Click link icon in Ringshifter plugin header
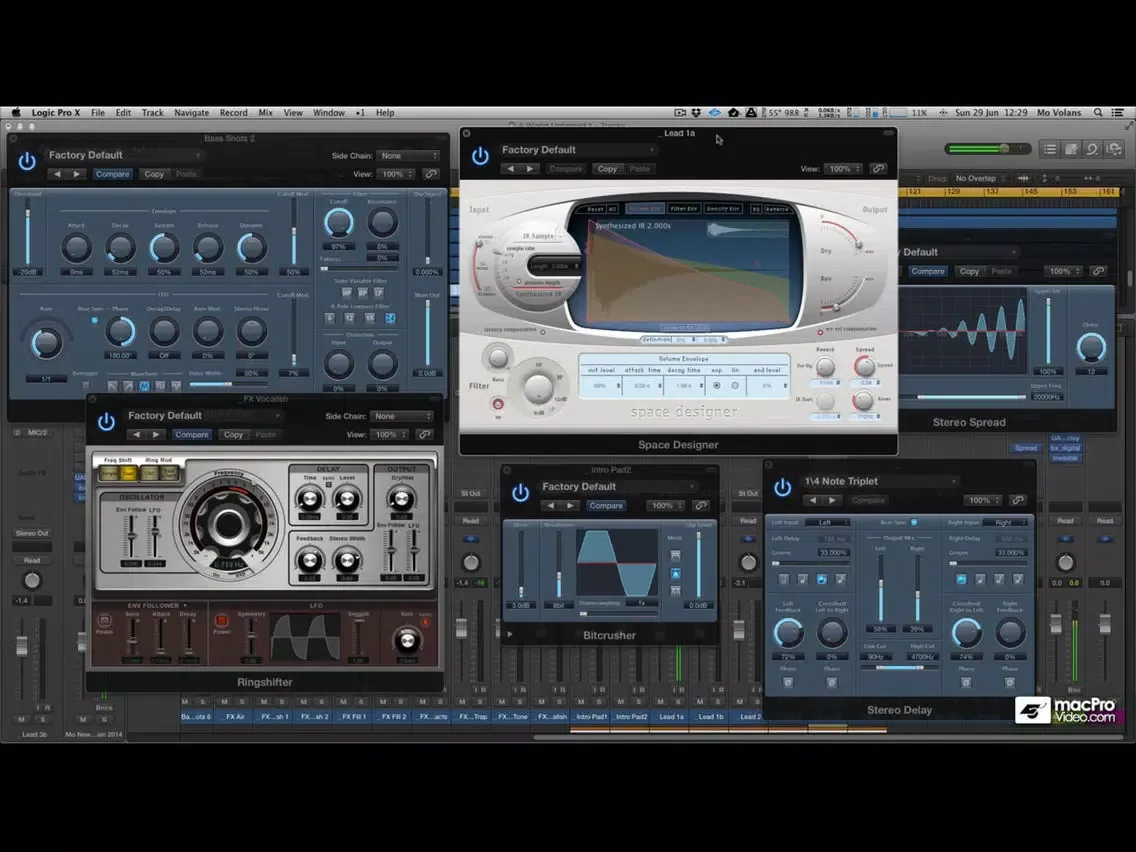 [425, 434]
